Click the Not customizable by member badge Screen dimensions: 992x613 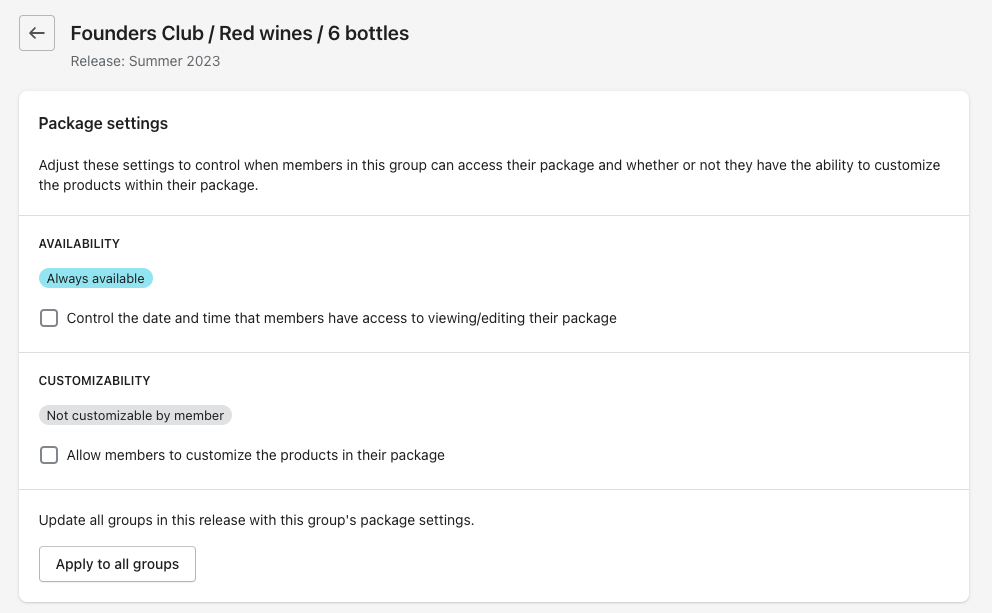click(x=135, y=415)
